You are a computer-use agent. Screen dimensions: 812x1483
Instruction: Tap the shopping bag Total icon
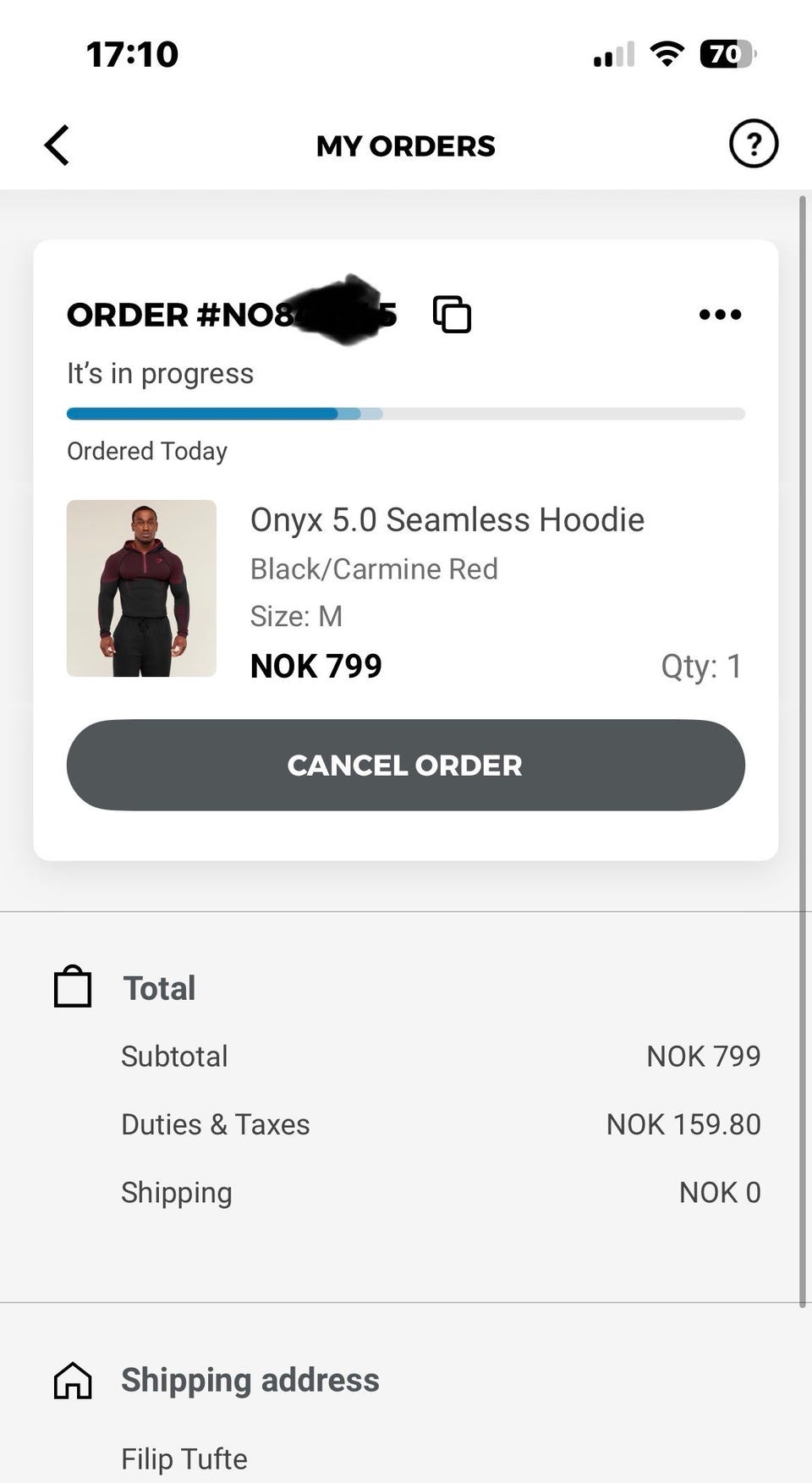pos(73,987)
